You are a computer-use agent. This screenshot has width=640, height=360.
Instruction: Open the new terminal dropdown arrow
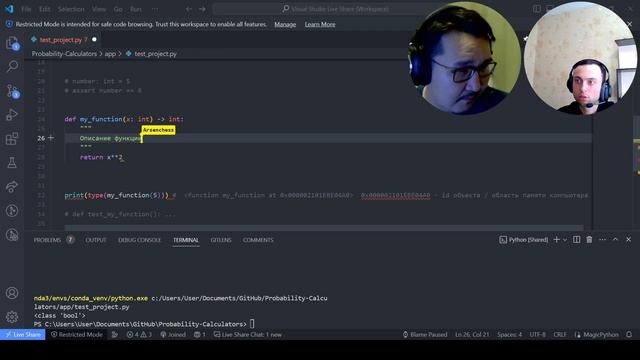pyautogui.click(x=565, y=240)
